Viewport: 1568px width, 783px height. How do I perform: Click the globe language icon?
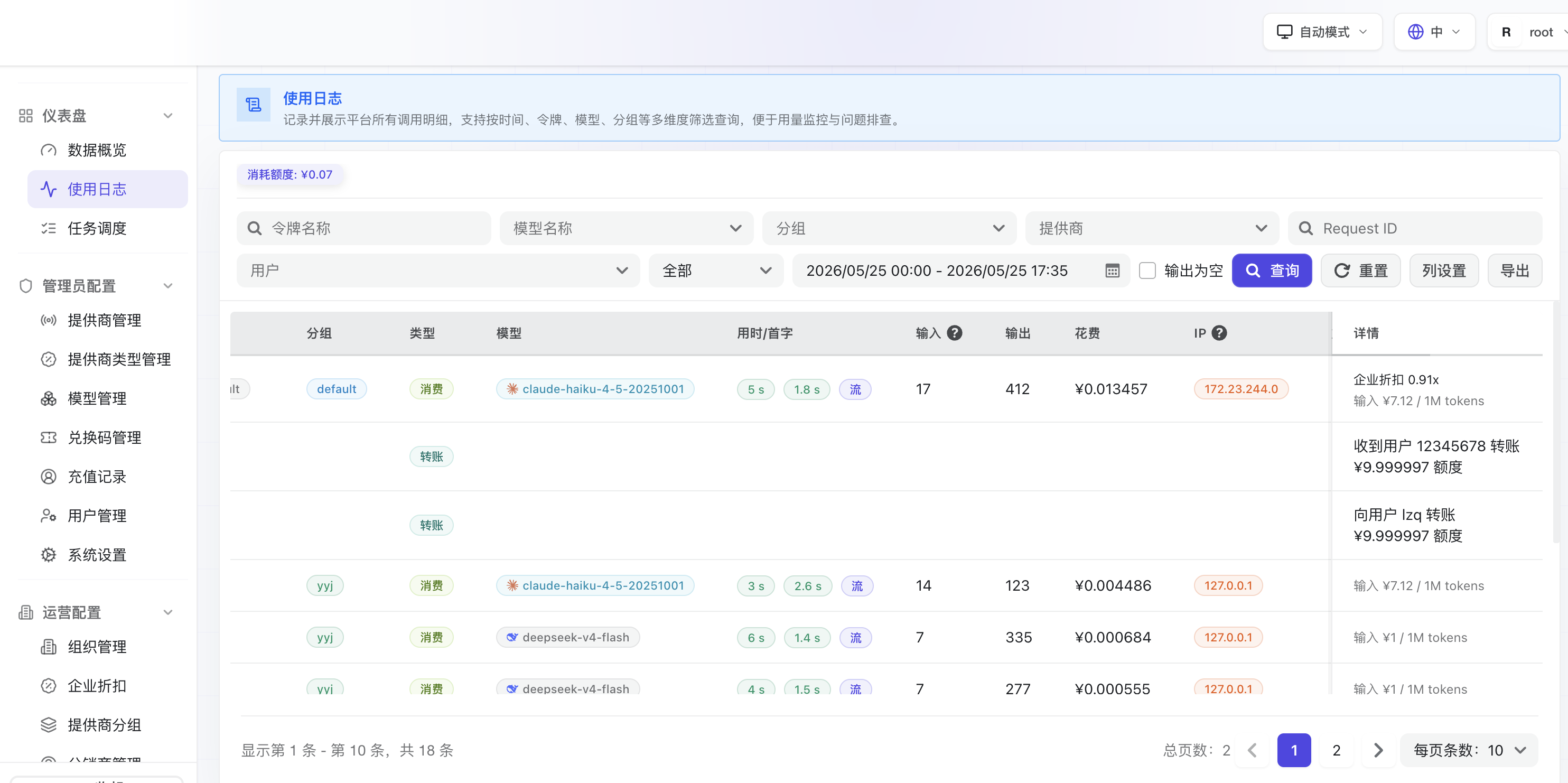1416,32
